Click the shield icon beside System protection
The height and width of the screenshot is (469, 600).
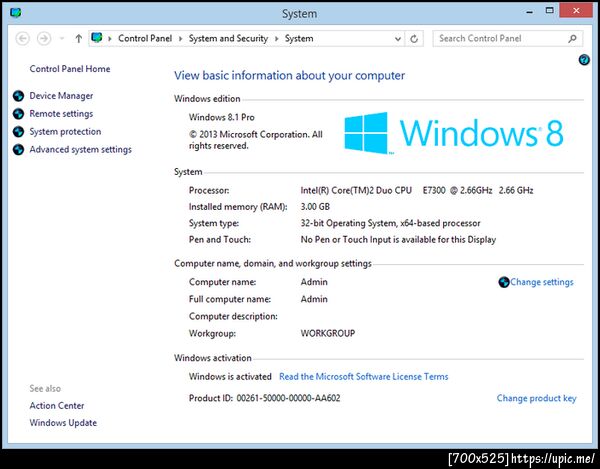tap(18, 132)
